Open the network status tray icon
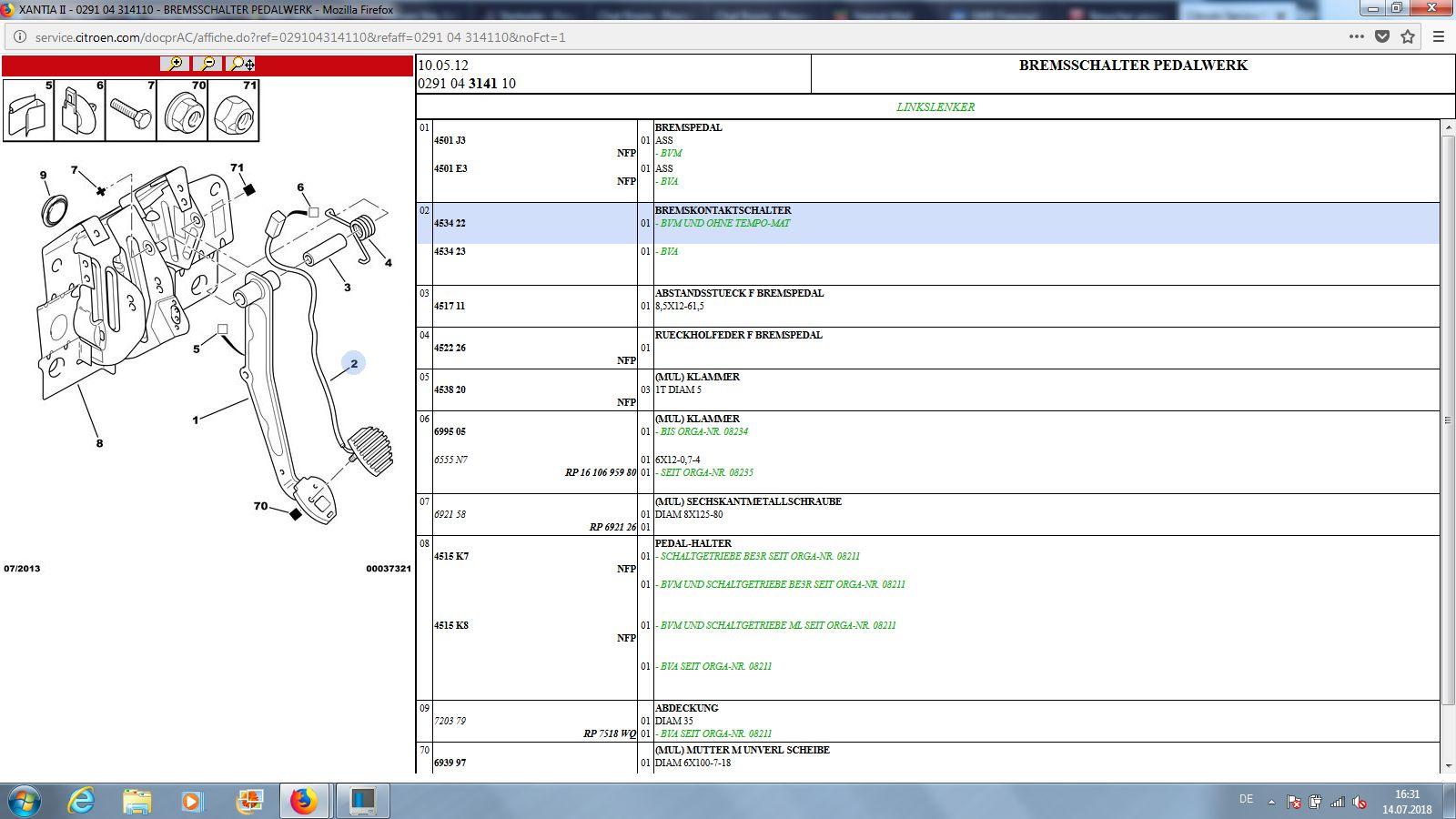The height and width of the screenshot is (819, 1456). 1338,802
